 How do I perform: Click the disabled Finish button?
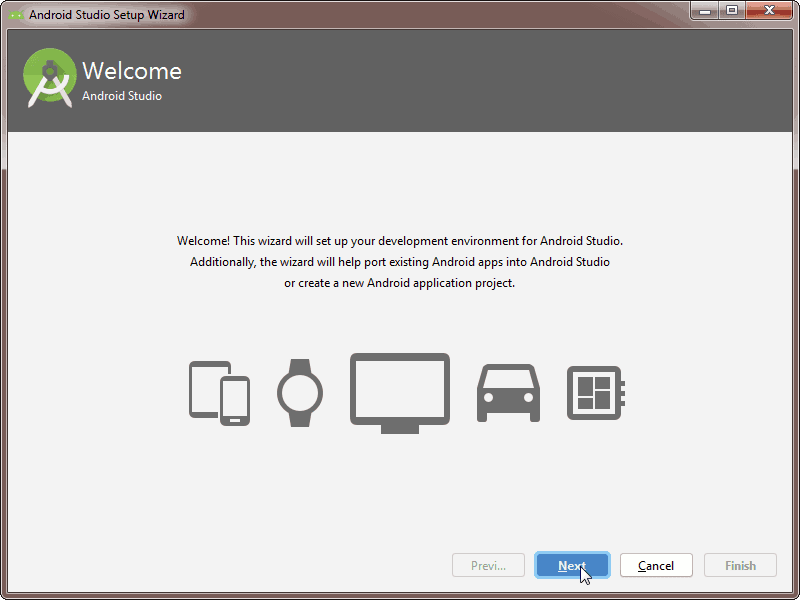[740, 565]
